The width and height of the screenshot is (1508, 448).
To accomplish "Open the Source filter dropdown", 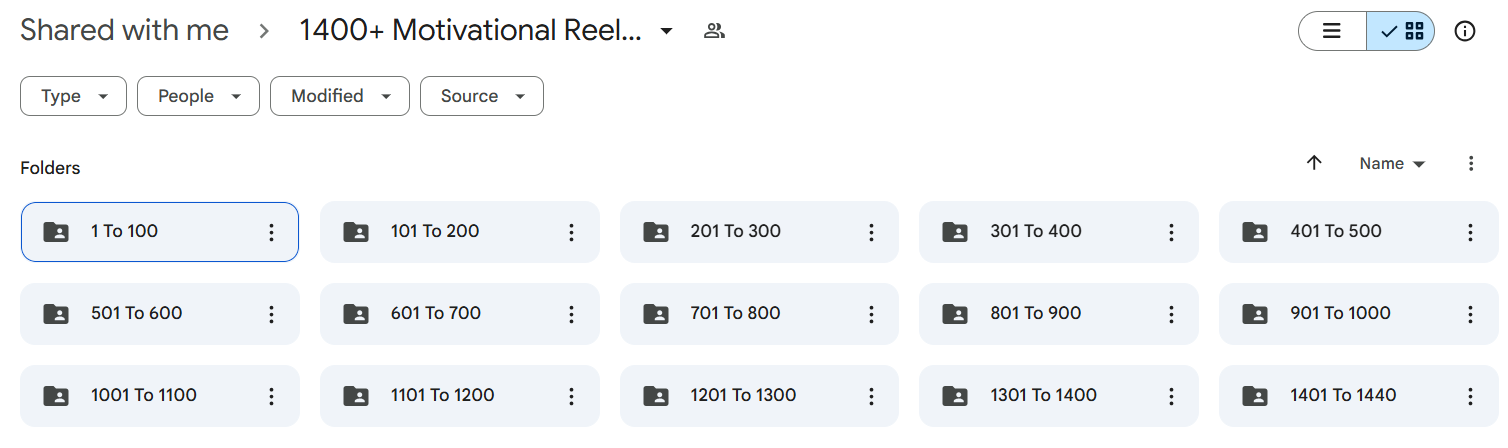I will pos(481,96).
